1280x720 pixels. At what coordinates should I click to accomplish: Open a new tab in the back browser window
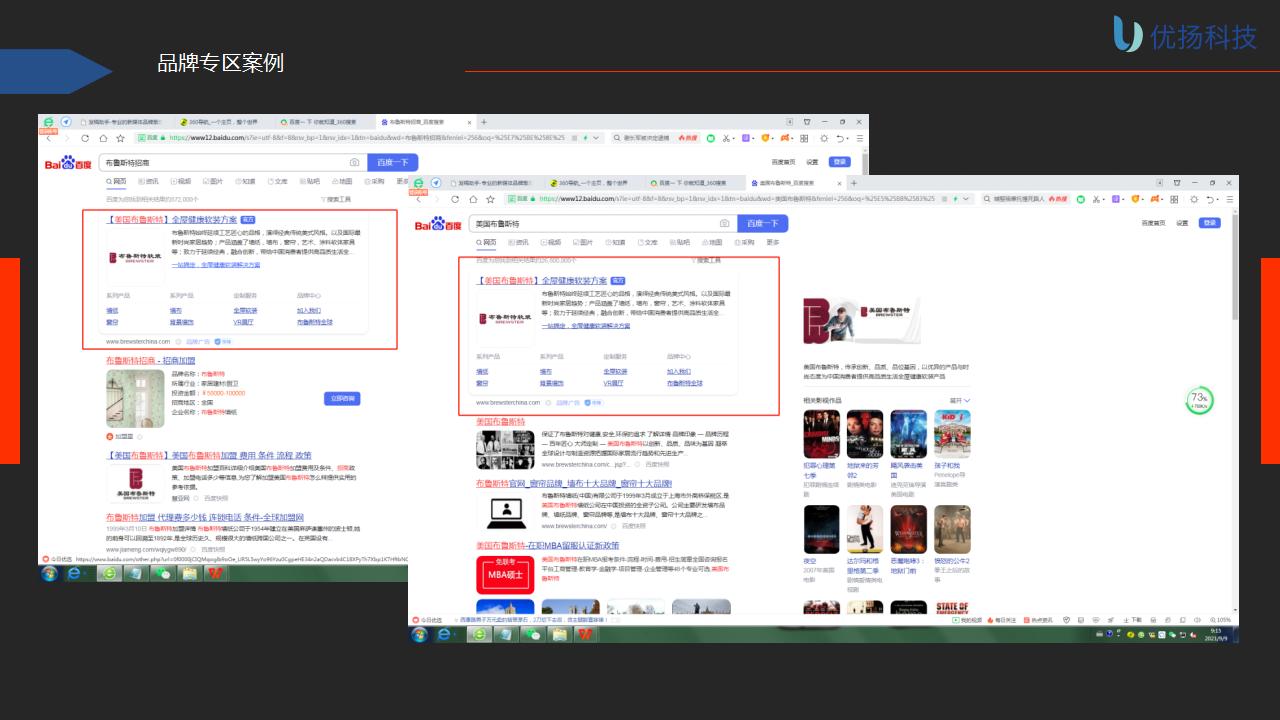click(x=484, y=122)
